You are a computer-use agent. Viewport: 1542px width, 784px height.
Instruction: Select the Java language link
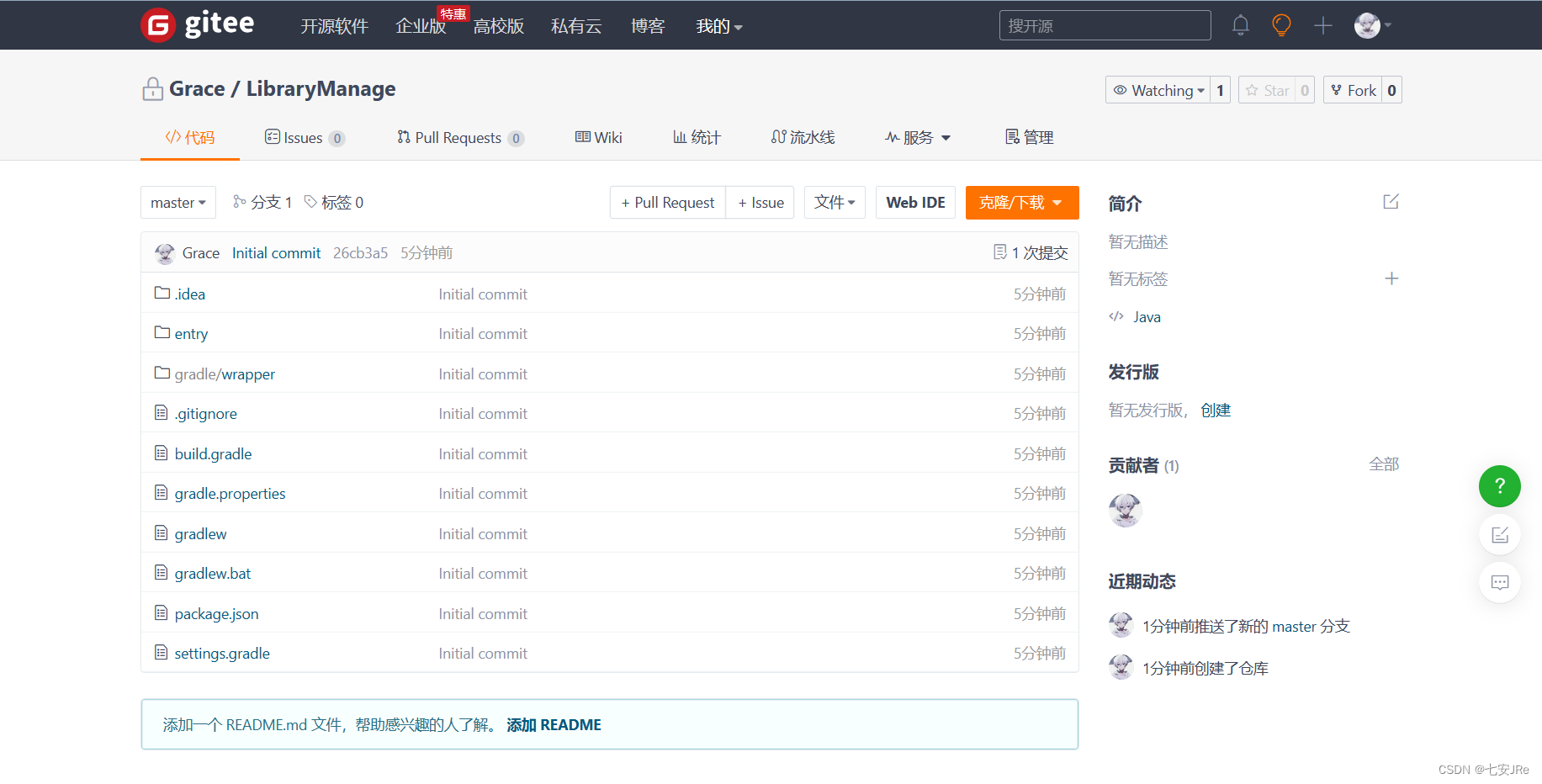point(1147,316)
